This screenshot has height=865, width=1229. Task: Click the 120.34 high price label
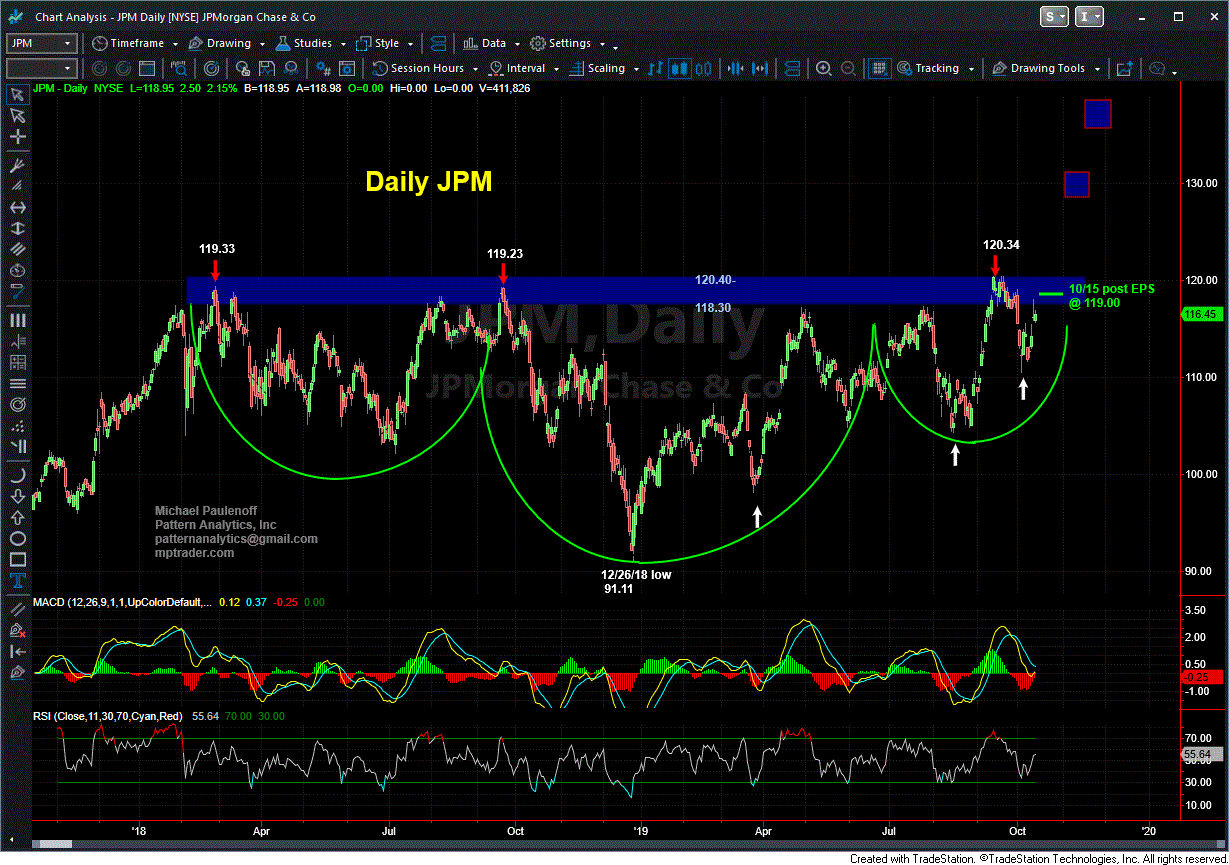click(x=1001, y=244)
